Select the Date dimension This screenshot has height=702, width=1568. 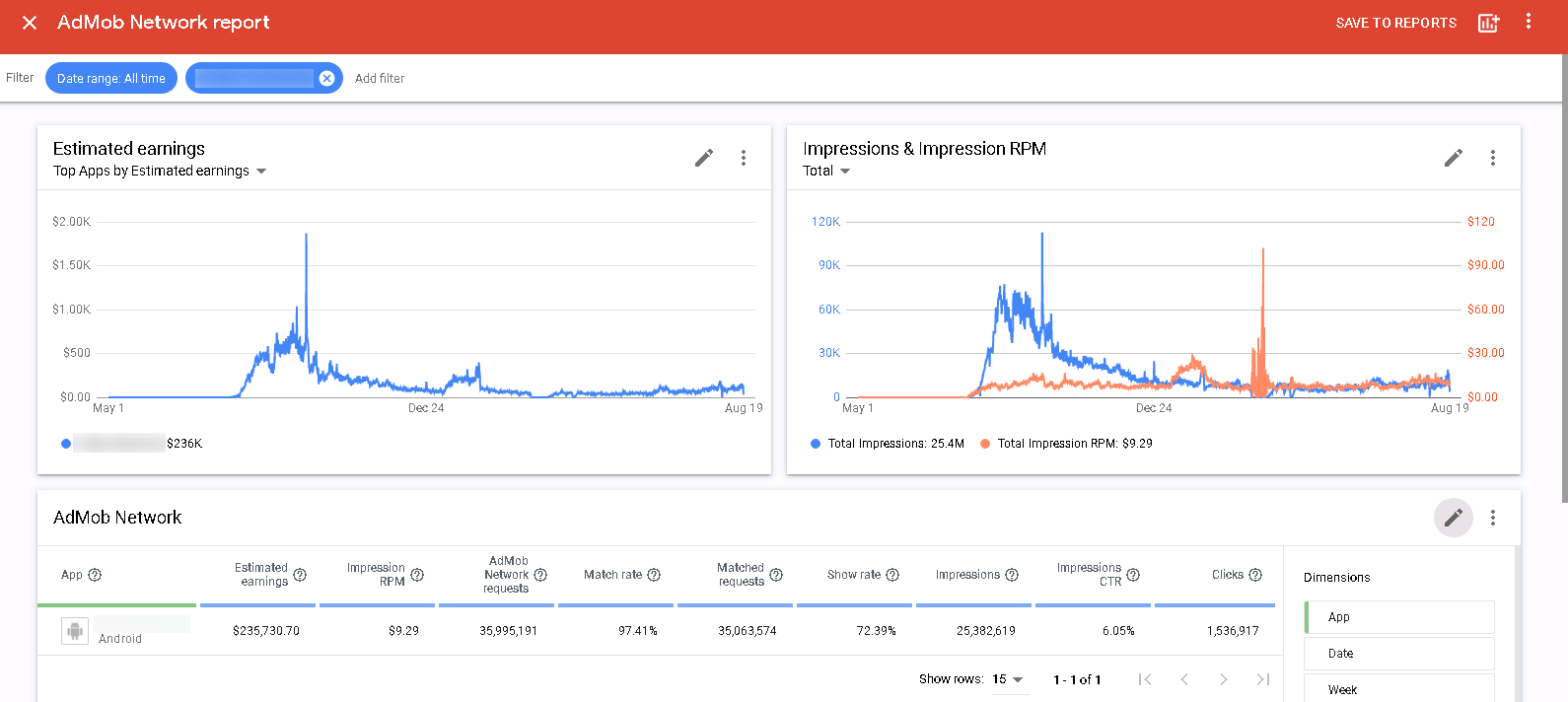pos(1399,654)
